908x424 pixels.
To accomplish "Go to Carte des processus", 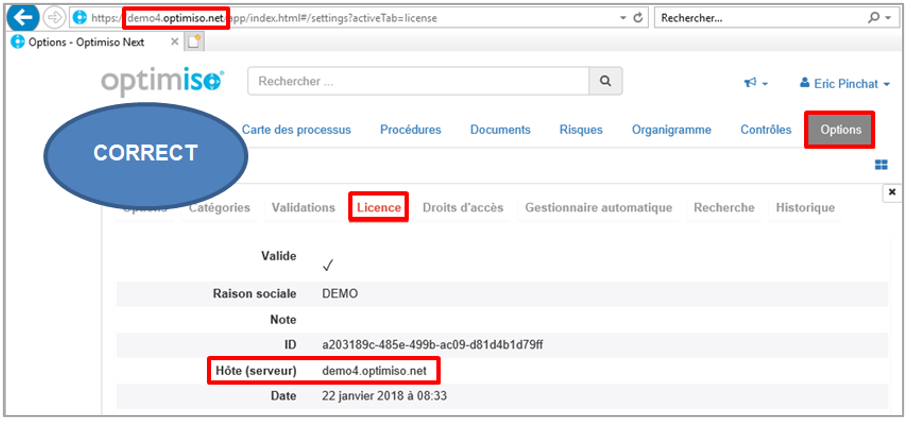I will pyautogui.click(x=296, y=130).
